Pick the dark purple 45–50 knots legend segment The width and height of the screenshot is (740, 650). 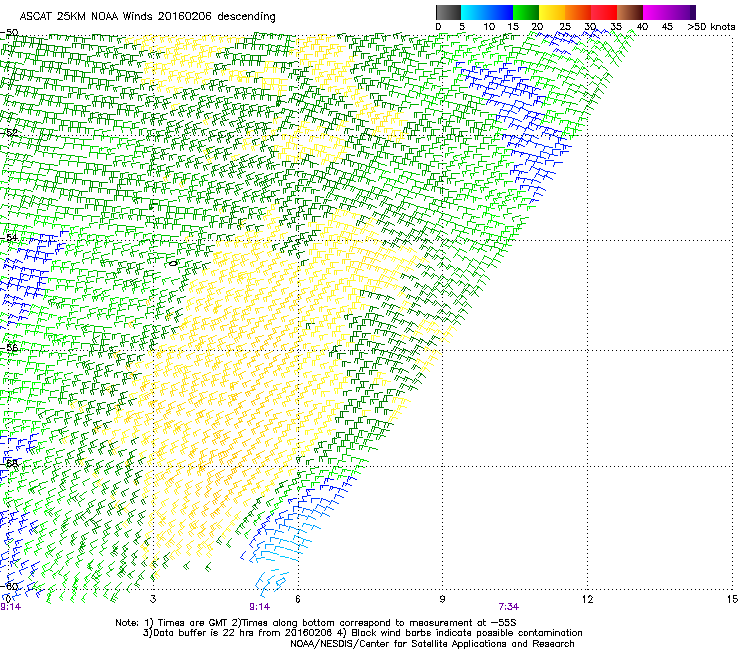[682, 12]
